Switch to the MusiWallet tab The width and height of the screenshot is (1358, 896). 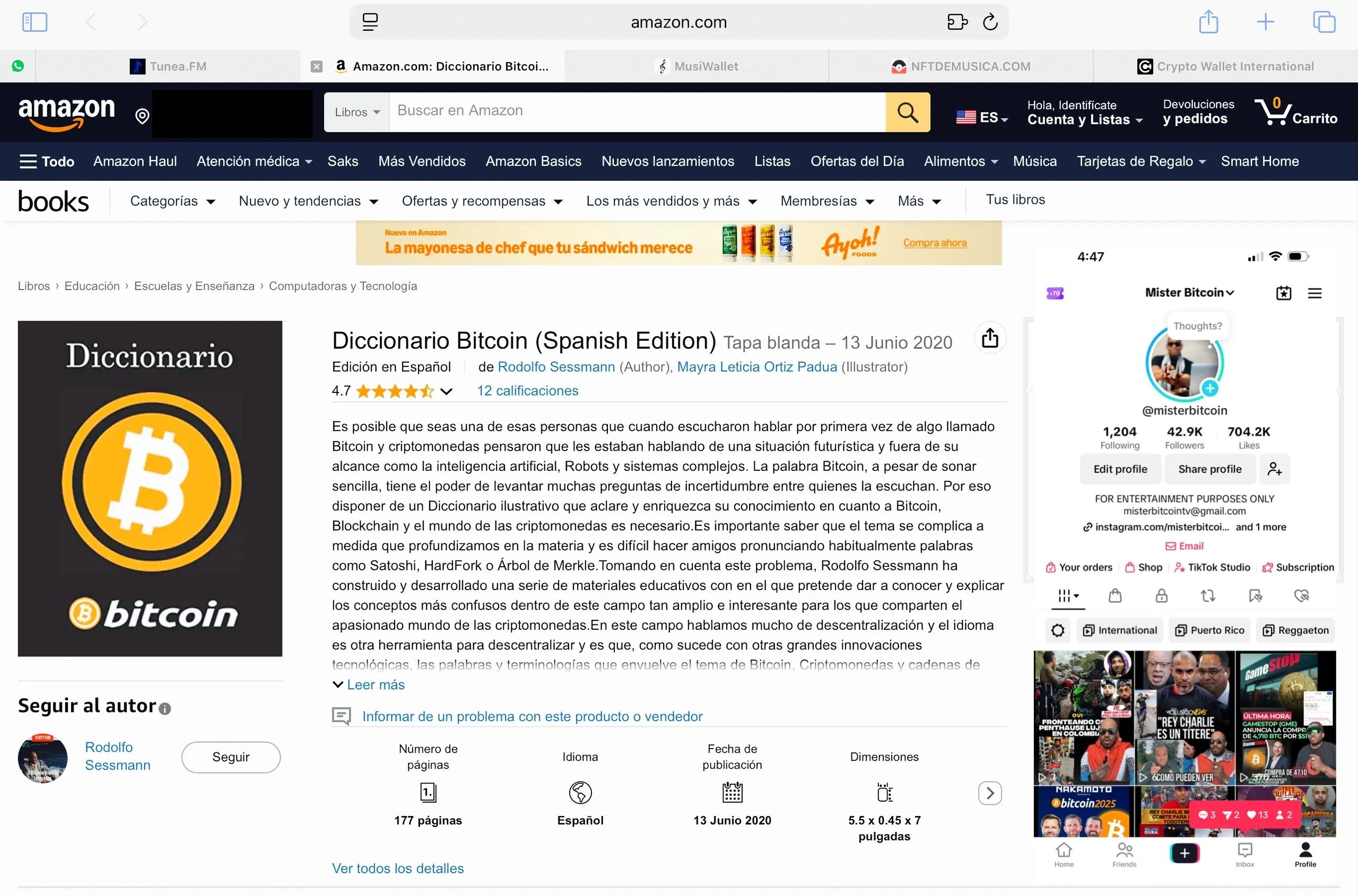tap(697, 66)
